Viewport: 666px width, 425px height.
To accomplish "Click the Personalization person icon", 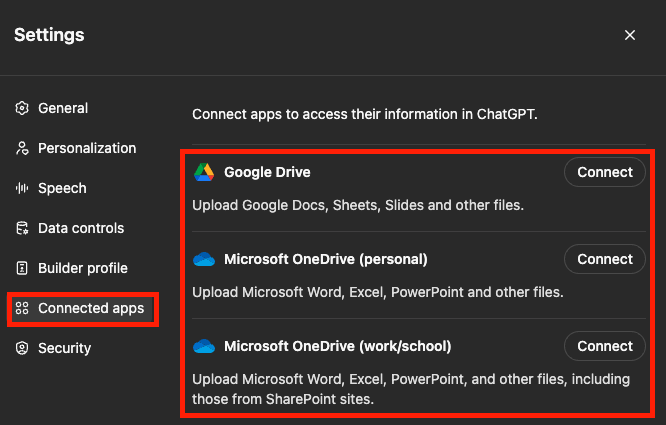I will tap(22, 148).
